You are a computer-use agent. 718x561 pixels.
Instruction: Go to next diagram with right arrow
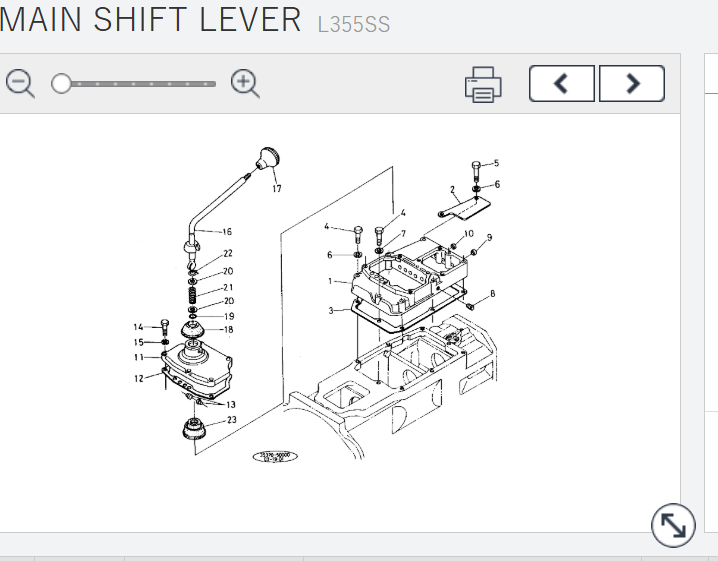pyautogui.click(x=632, y=84)
